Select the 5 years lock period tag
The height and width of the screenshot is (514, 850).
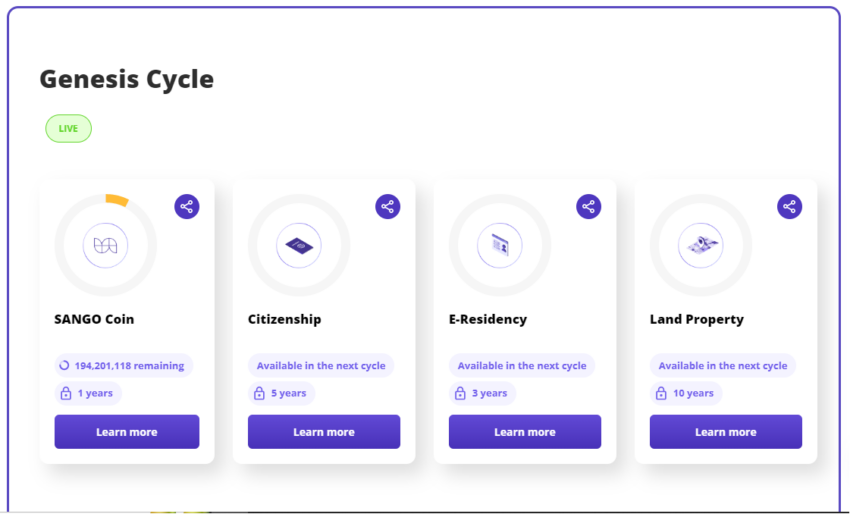(x=281, y=393)
